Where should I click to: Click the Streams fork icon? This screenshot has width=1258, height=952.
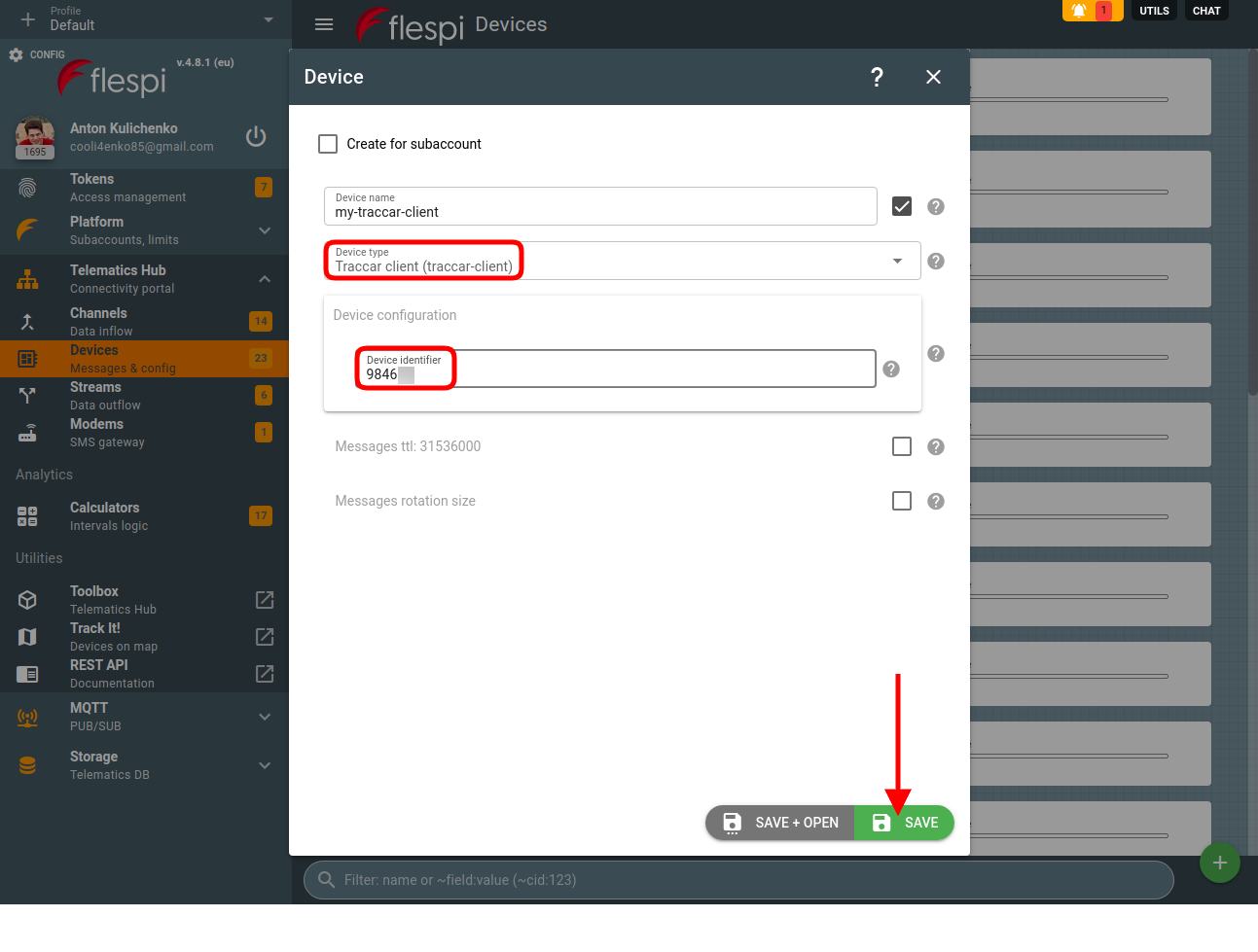[27, 396]
